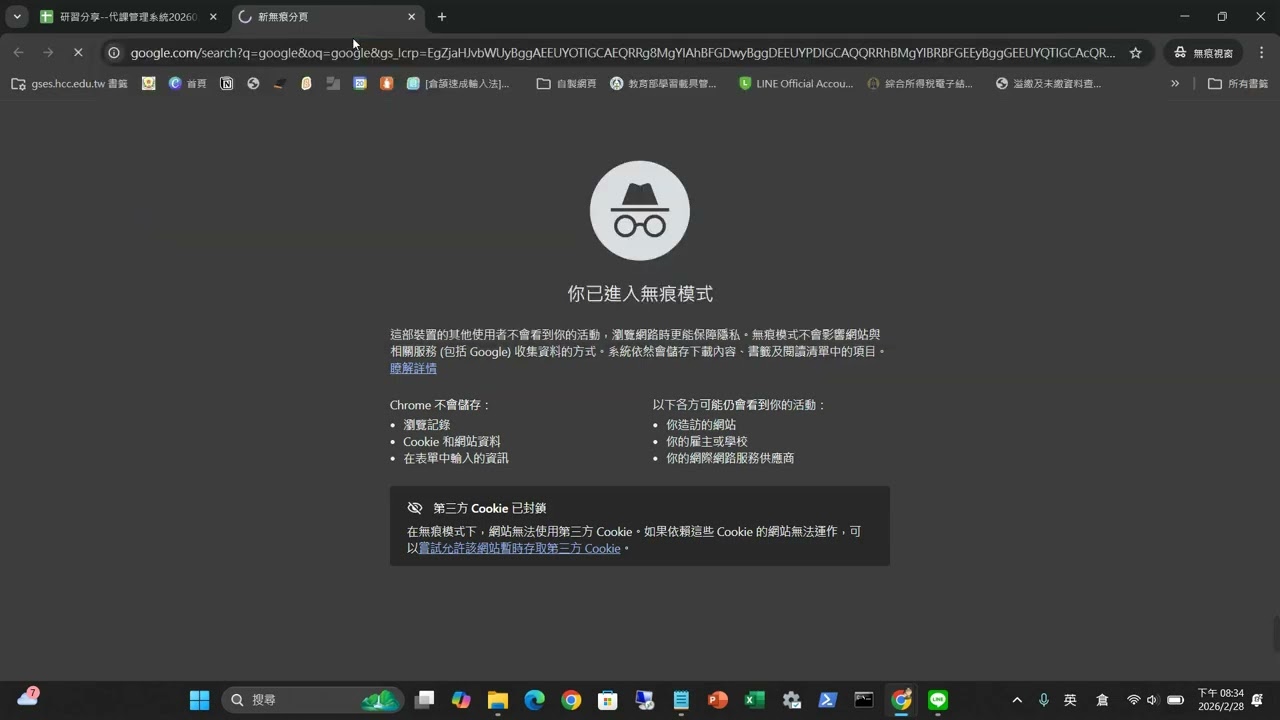Open PowerShell from the taskbar
Image resolution: width=1280 pixels, height=720 pixels.
828,700
